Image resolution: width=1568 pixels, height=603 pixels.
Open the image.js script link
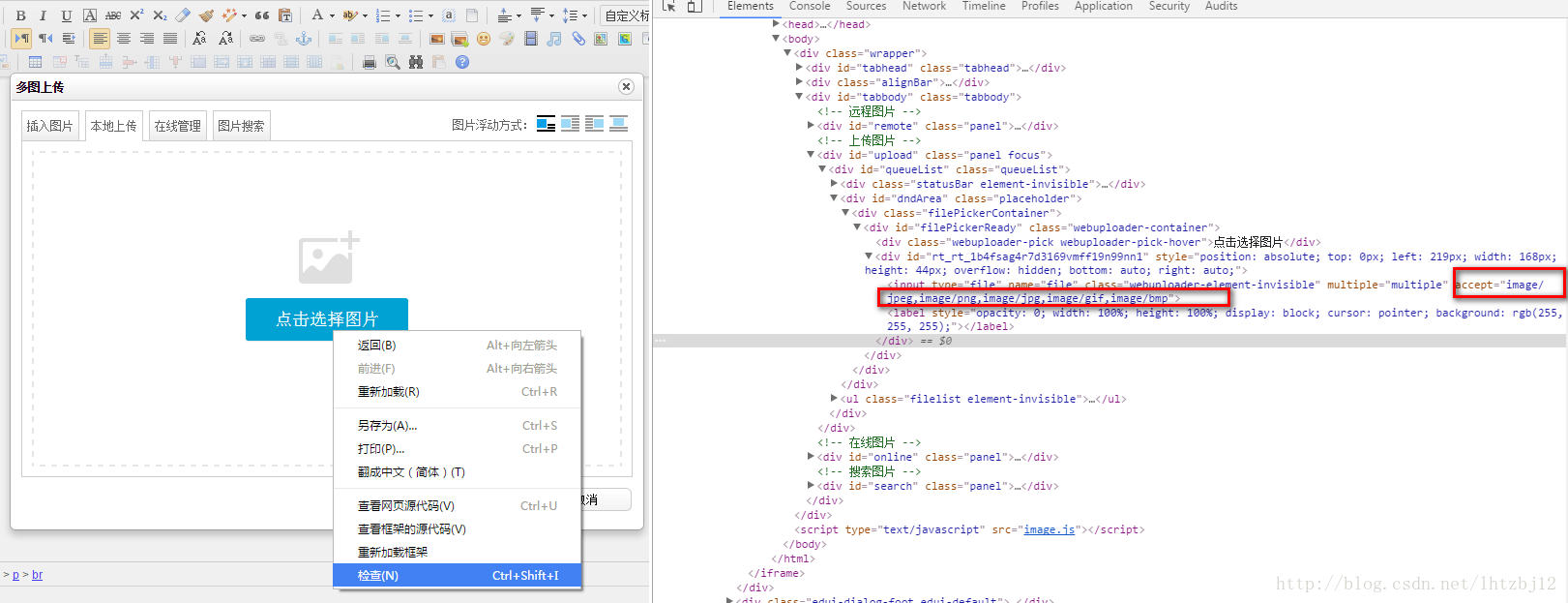1049,529
